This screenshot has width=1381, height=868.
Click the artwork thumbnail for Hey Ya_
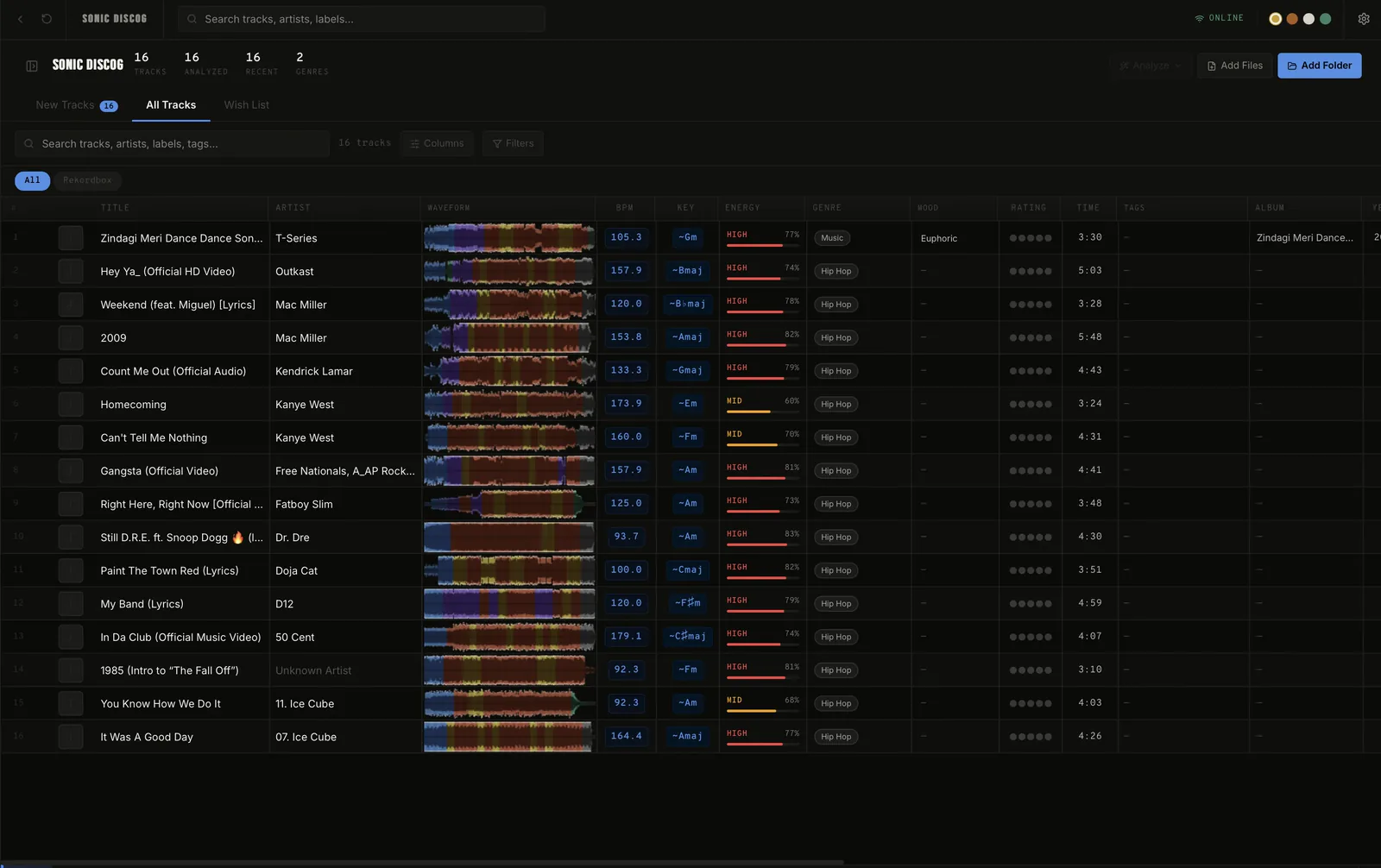coord(71,271)
